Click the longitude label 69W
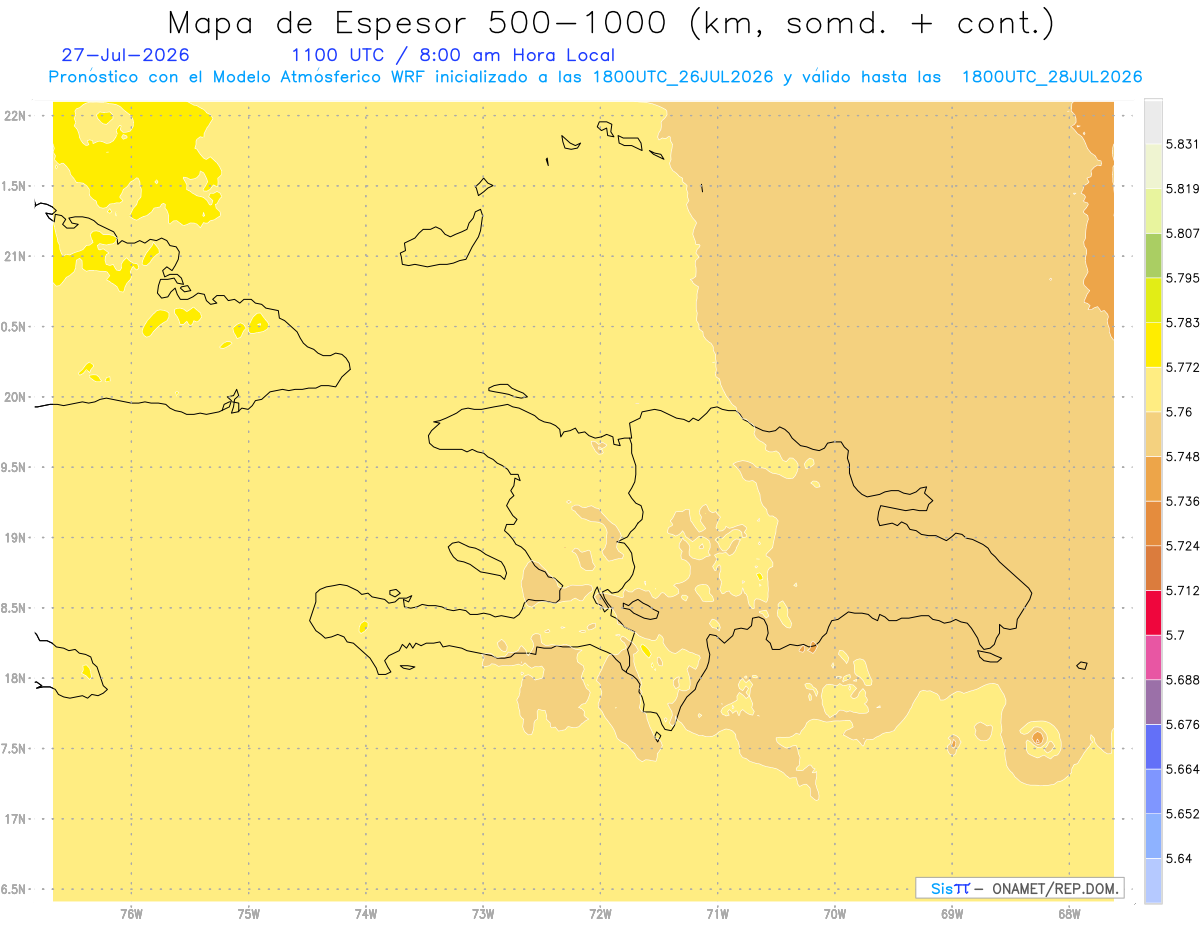Screen dimensions: 1200x927 pyautogui.click(x=951, y=914)
